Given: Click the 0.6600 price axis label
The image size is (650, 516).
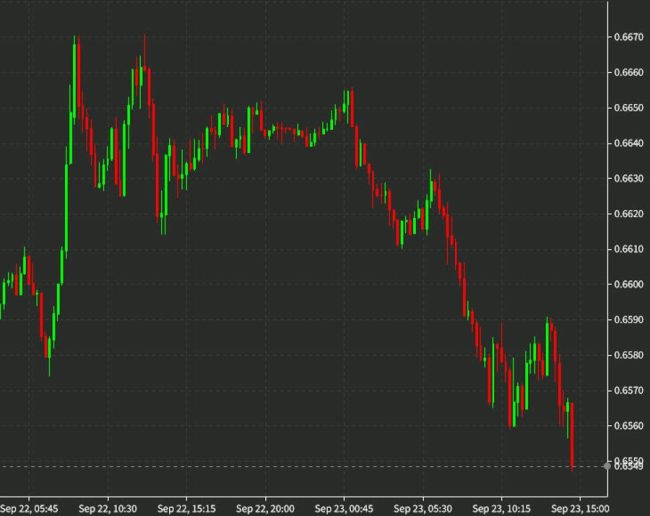Looking at the screenshot, I should pyautogui.click(x=626, y=284).
